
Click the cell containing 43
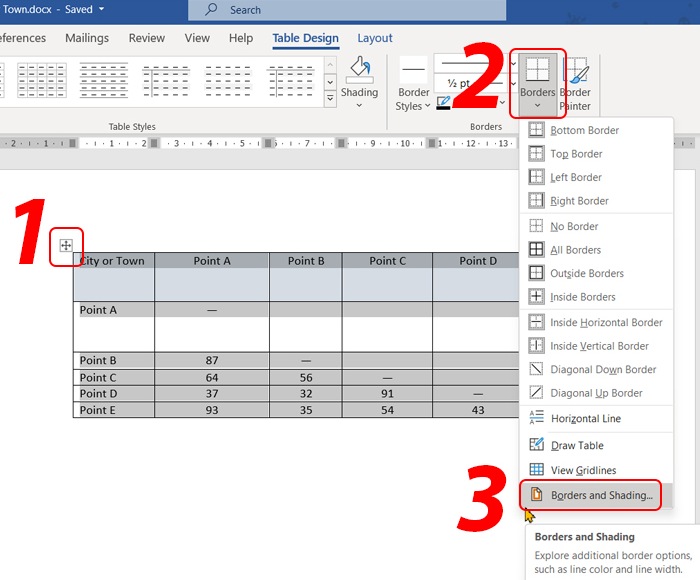click(476, 410)
